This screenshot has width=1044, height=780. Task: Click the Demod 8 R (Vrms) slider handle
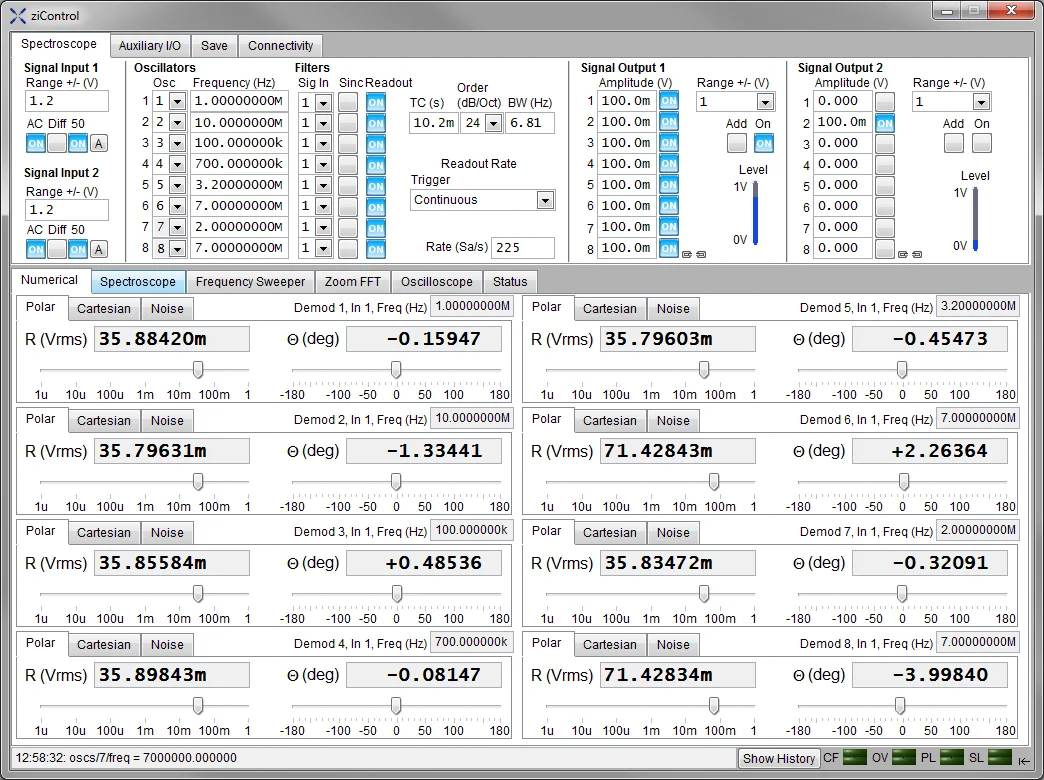(x=714, y=705)
